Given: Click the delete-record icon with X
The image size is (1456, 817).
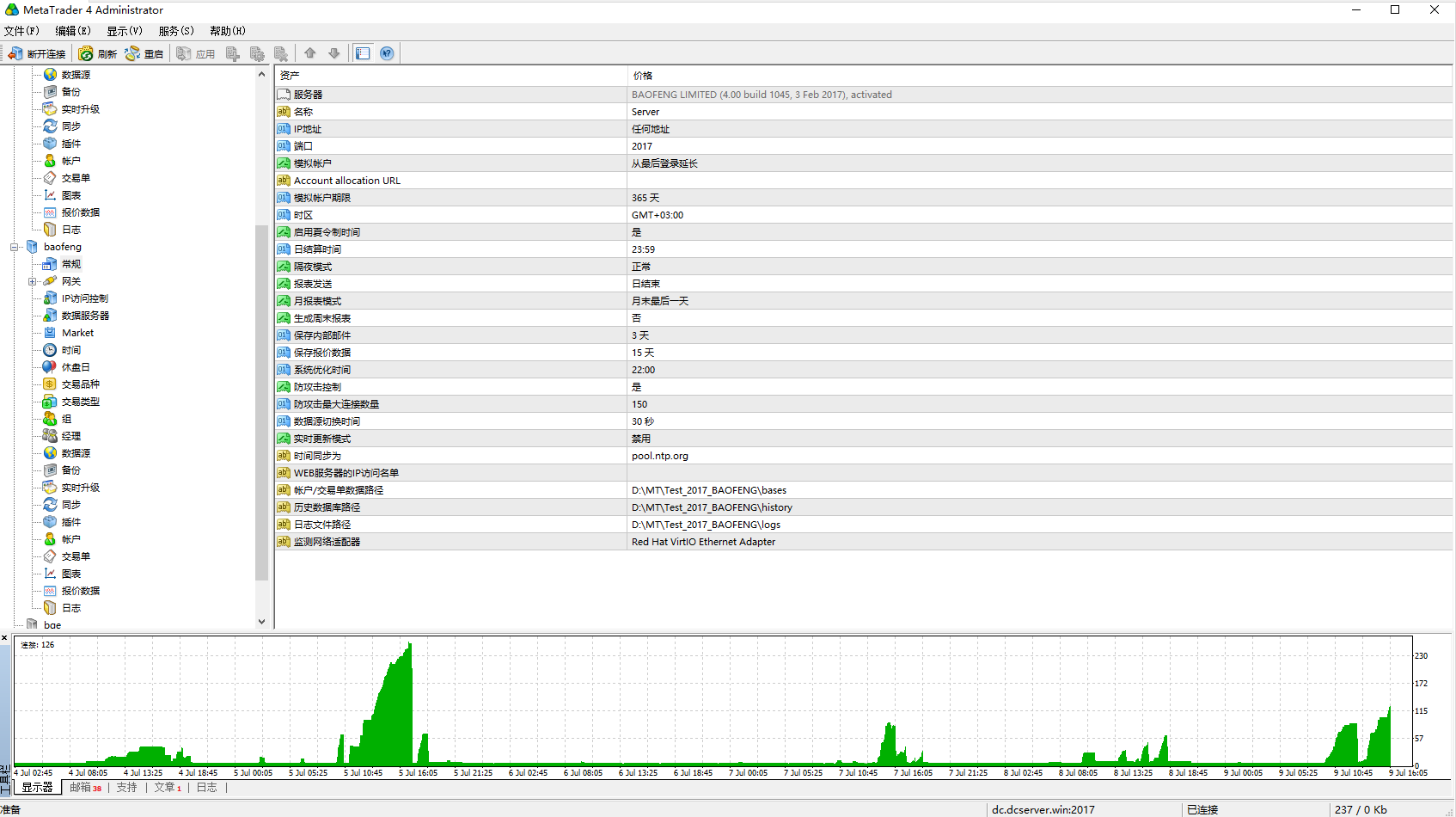Looking at the screenshot, I should [280, 53].
